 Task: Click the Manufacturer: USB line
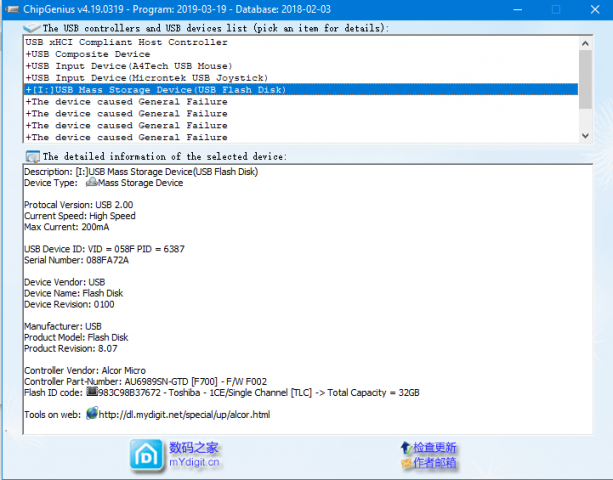coord(63,326)
